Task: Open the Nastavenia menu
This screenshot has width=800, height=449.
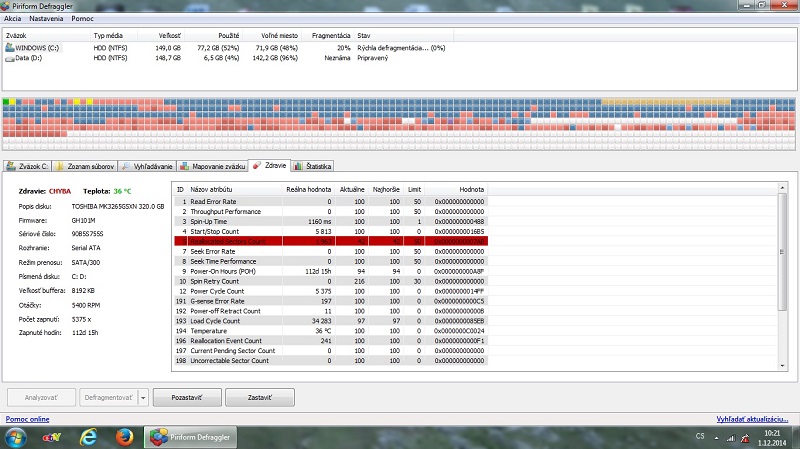Action: coord(46,18)
